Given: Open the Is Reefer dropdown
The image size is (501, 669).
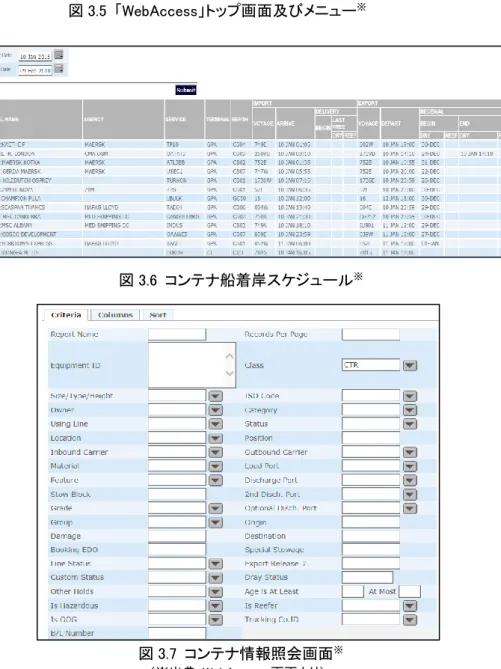Looking at the screenshot, I should (410, 606).
